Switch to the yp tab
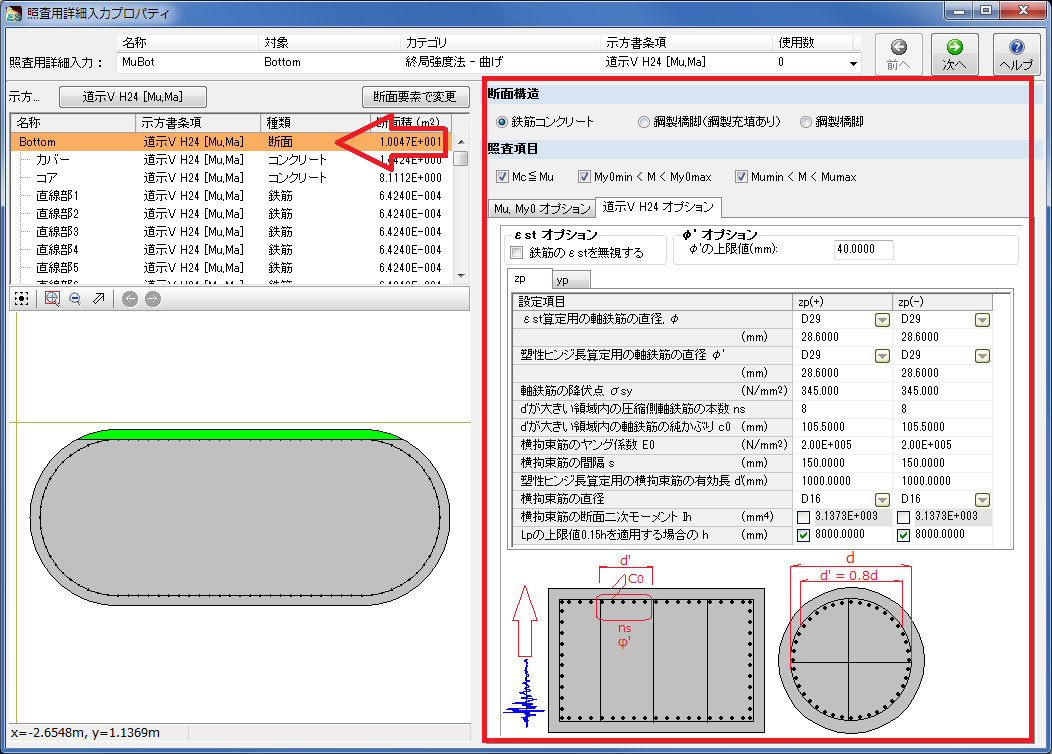Screen dimensions: 1052x754 point(572,279)
